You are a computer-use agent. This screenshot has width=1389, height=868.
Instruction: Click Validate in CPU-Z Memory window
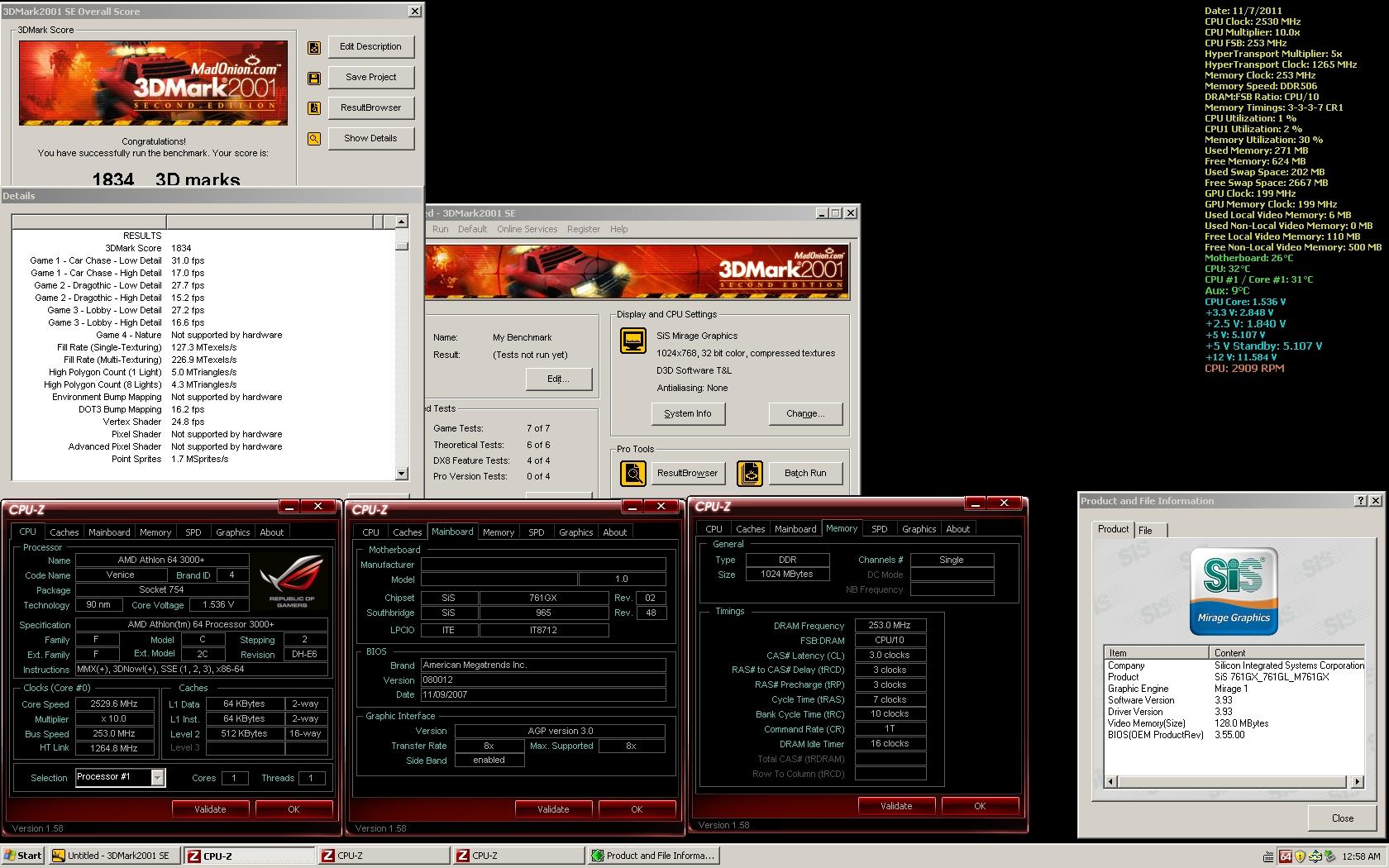[896, 806]
